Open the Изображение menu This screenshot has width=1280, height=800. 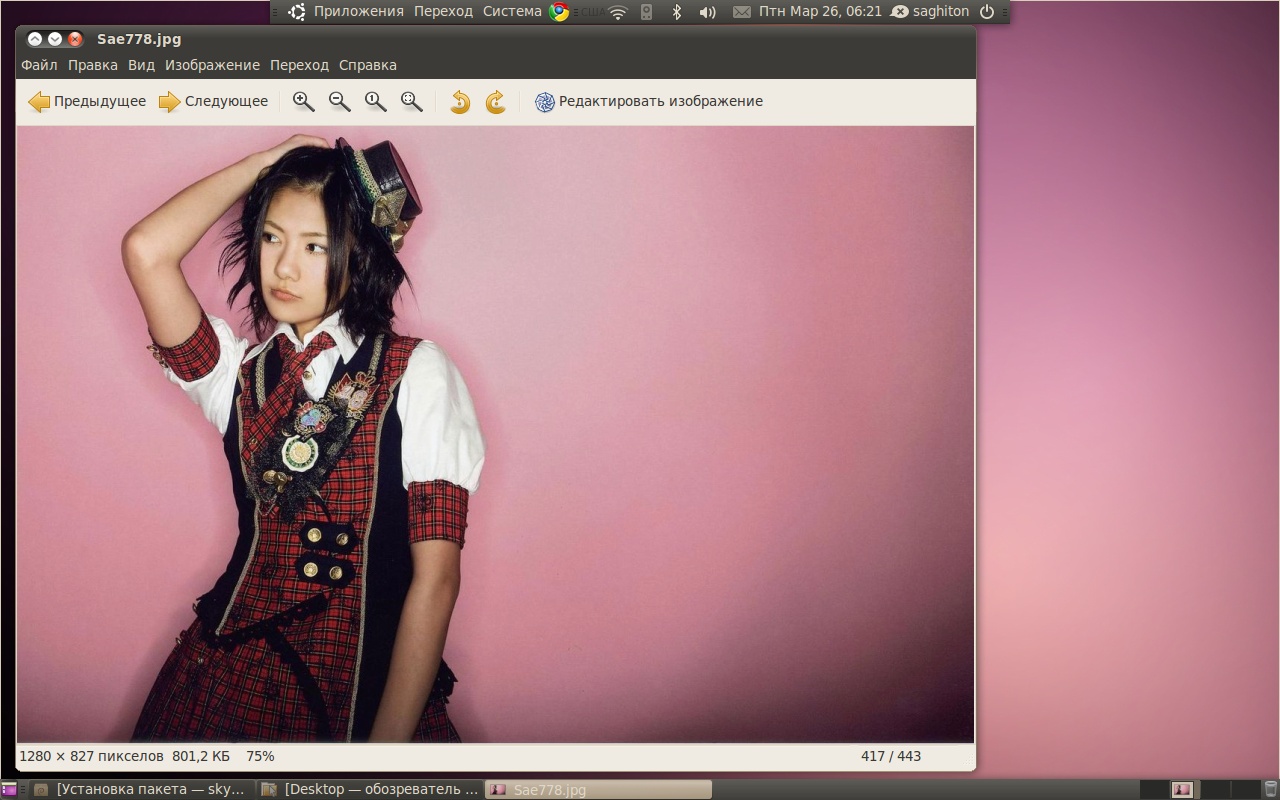(x=212, y=65)
